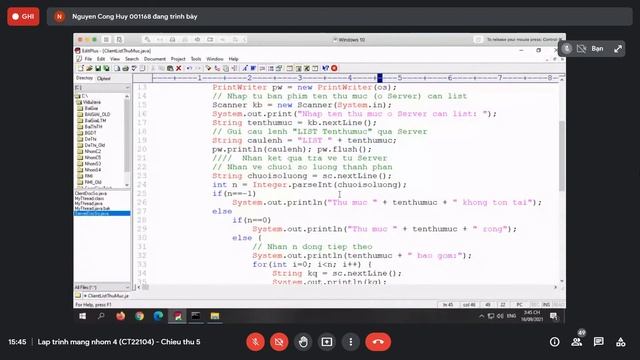
Task: Open All Files filter dropdown
Action: pos(127,287)
